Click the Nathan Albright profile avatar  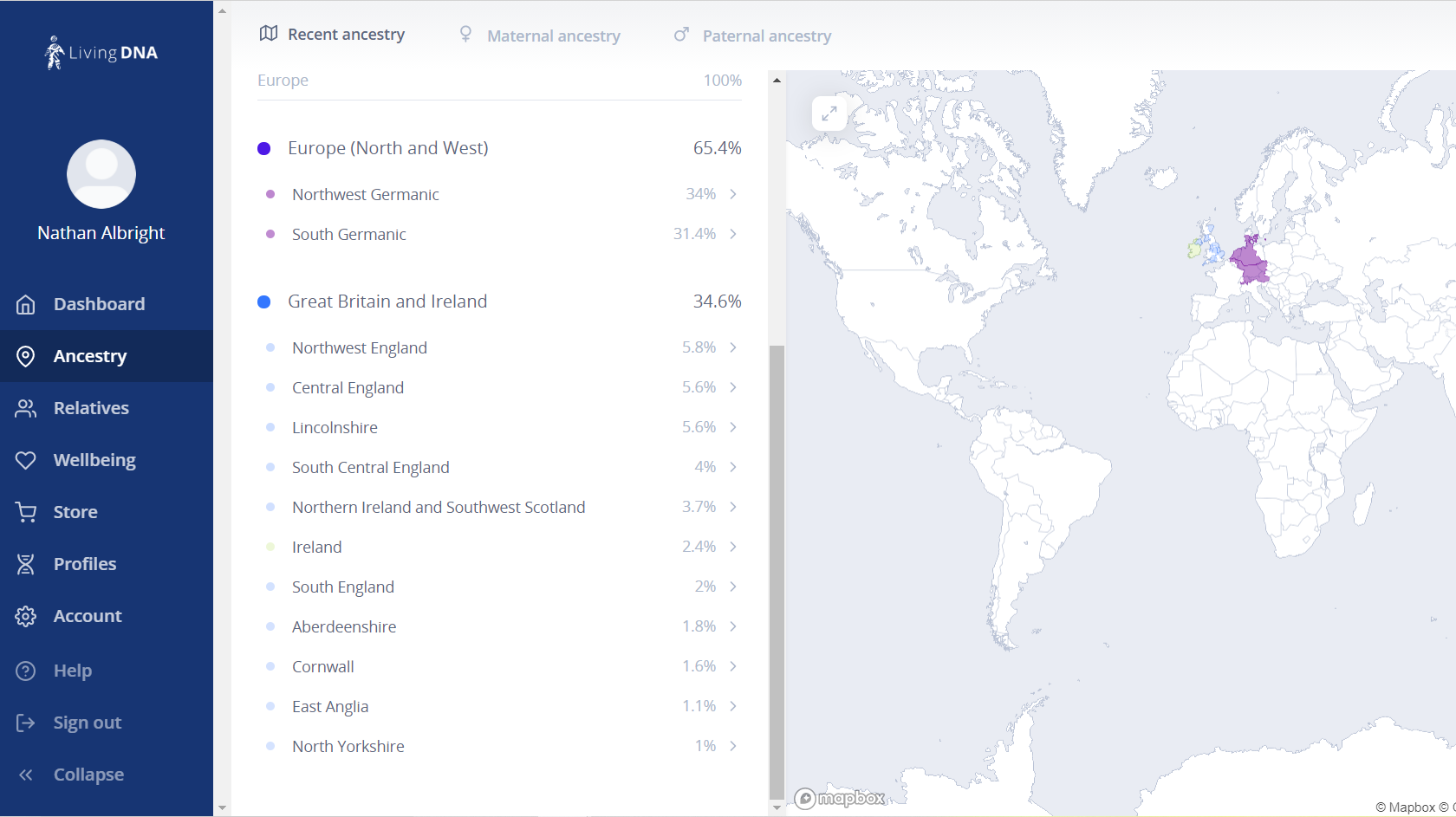tap(101, 174)
